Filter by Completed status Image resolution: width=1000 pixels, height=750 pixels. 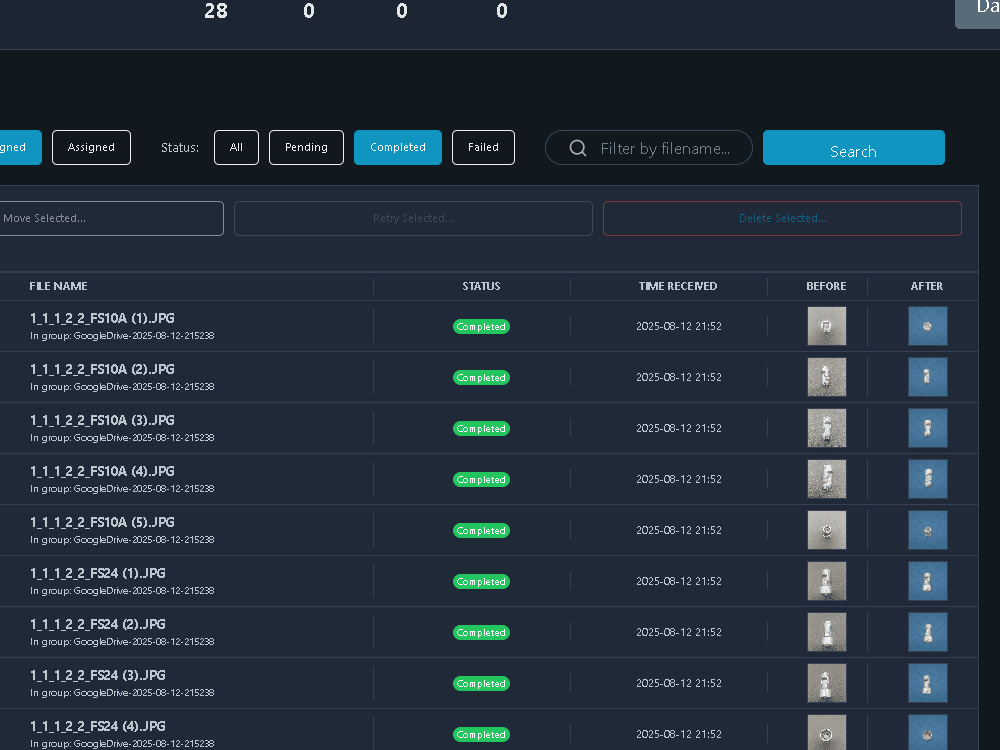click(398, 147)
